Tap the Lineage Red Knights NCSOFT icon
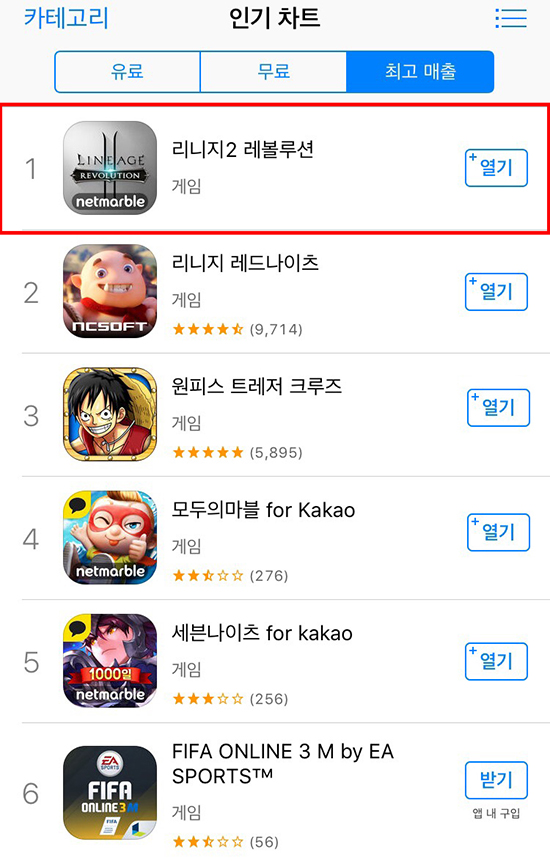This screenshot has height=861, width=550. coord(110,291)
